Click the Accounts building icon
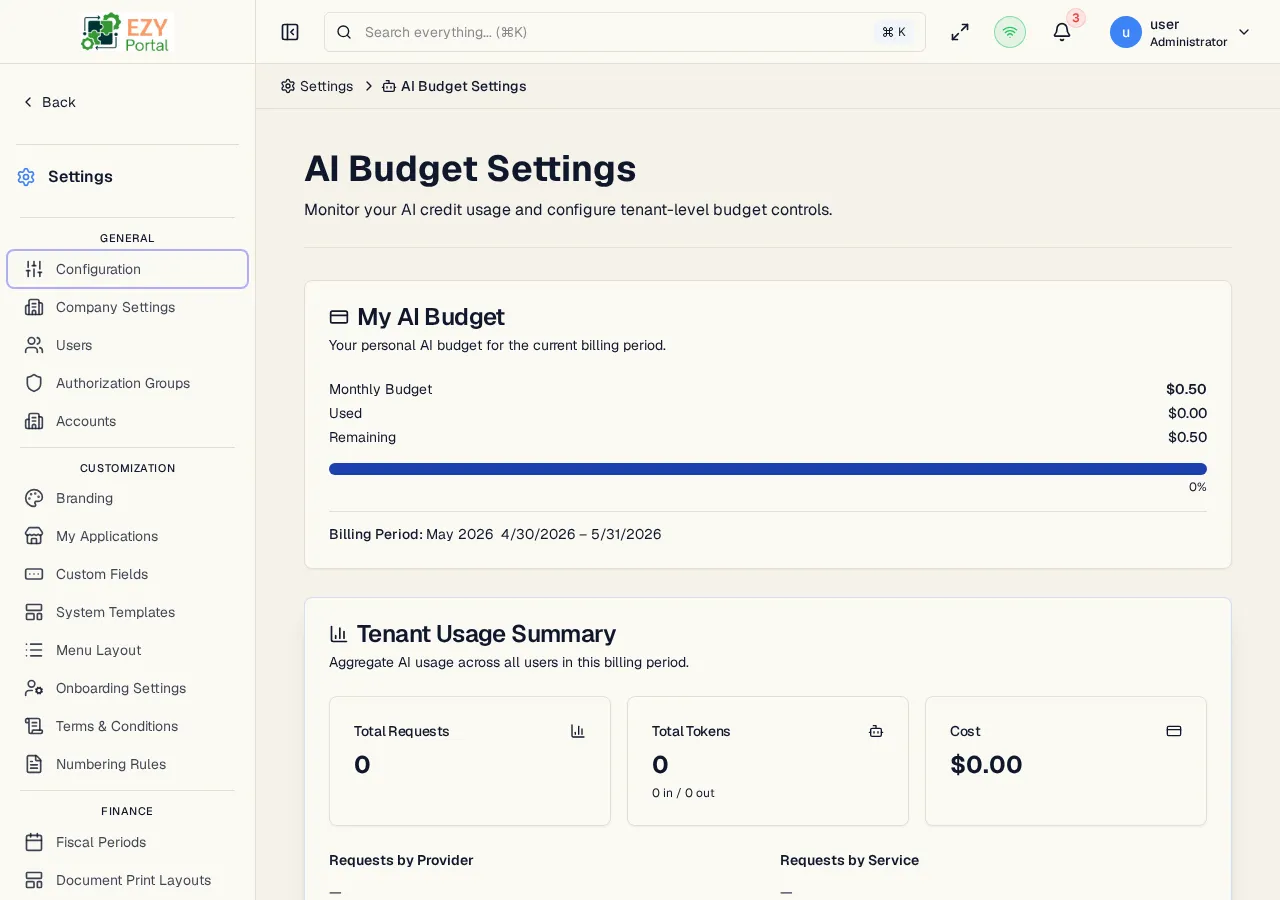The height and width of the screenshot is (900, 1280). tap(34, 421)
